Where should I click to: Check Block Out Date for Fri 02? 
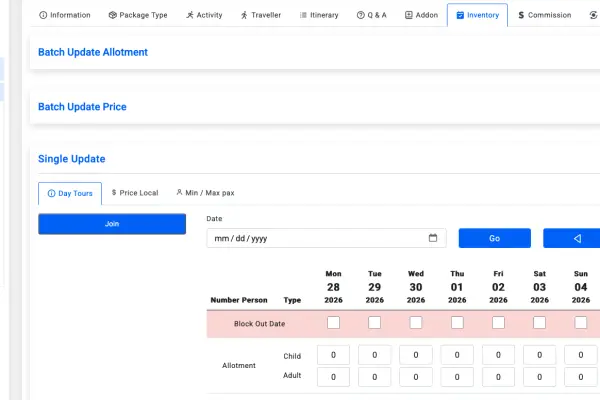click(498, 323)
